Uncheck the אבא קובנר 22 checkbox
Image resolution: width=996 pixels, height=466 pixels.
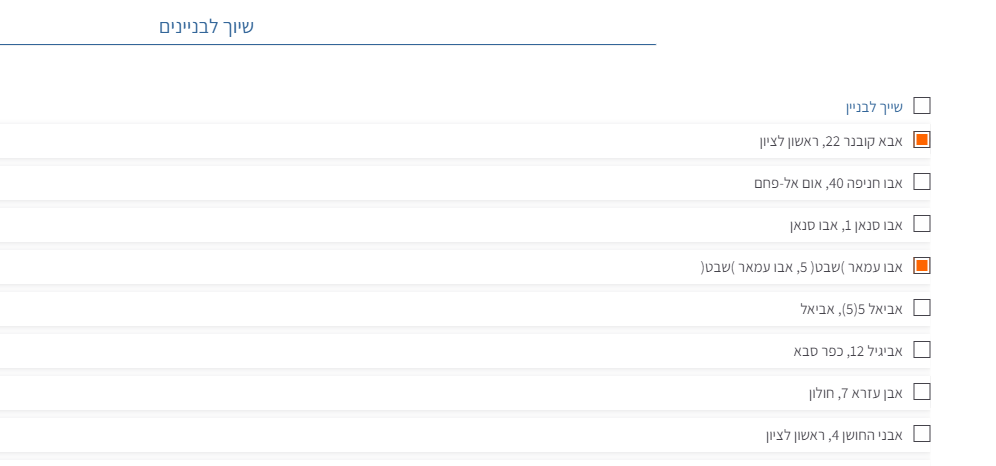923,140
